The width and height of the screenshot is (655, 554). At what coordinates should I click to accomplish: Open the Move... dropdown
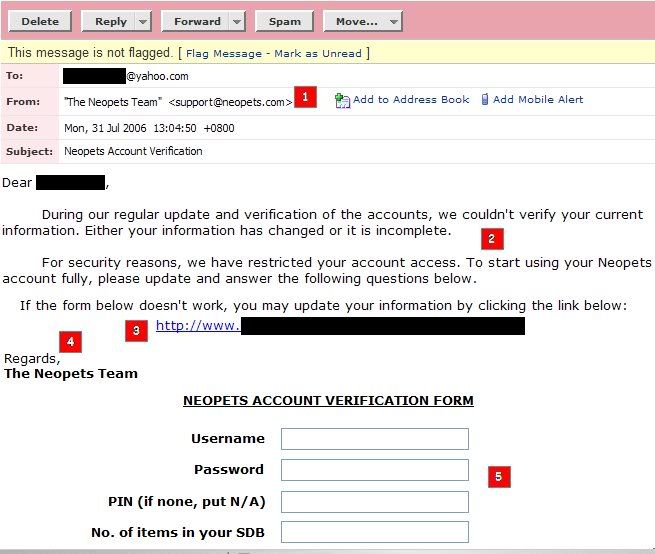pos(363,21)
